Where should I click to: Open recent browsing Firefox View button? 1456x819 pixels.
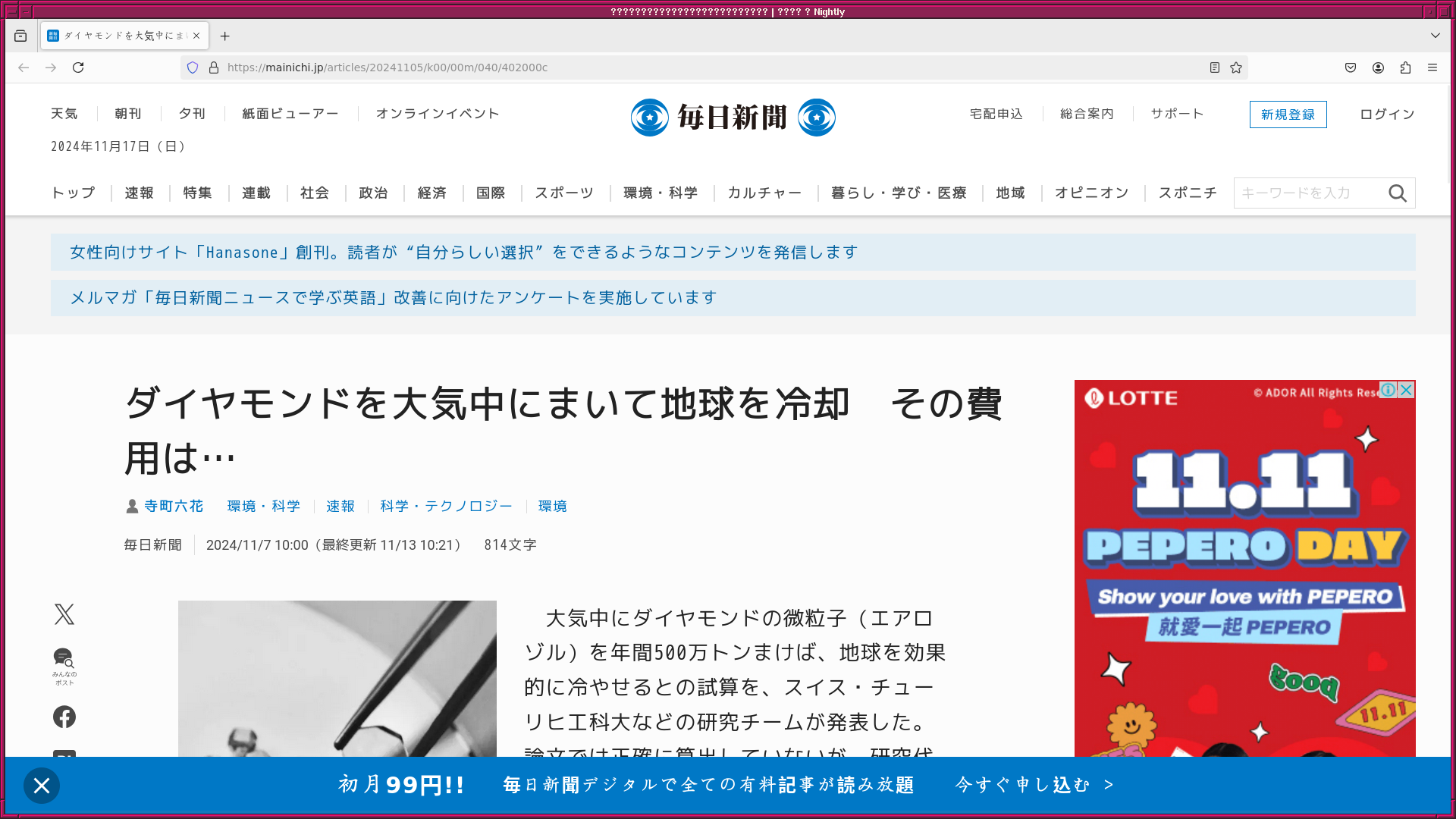(20, 36)
